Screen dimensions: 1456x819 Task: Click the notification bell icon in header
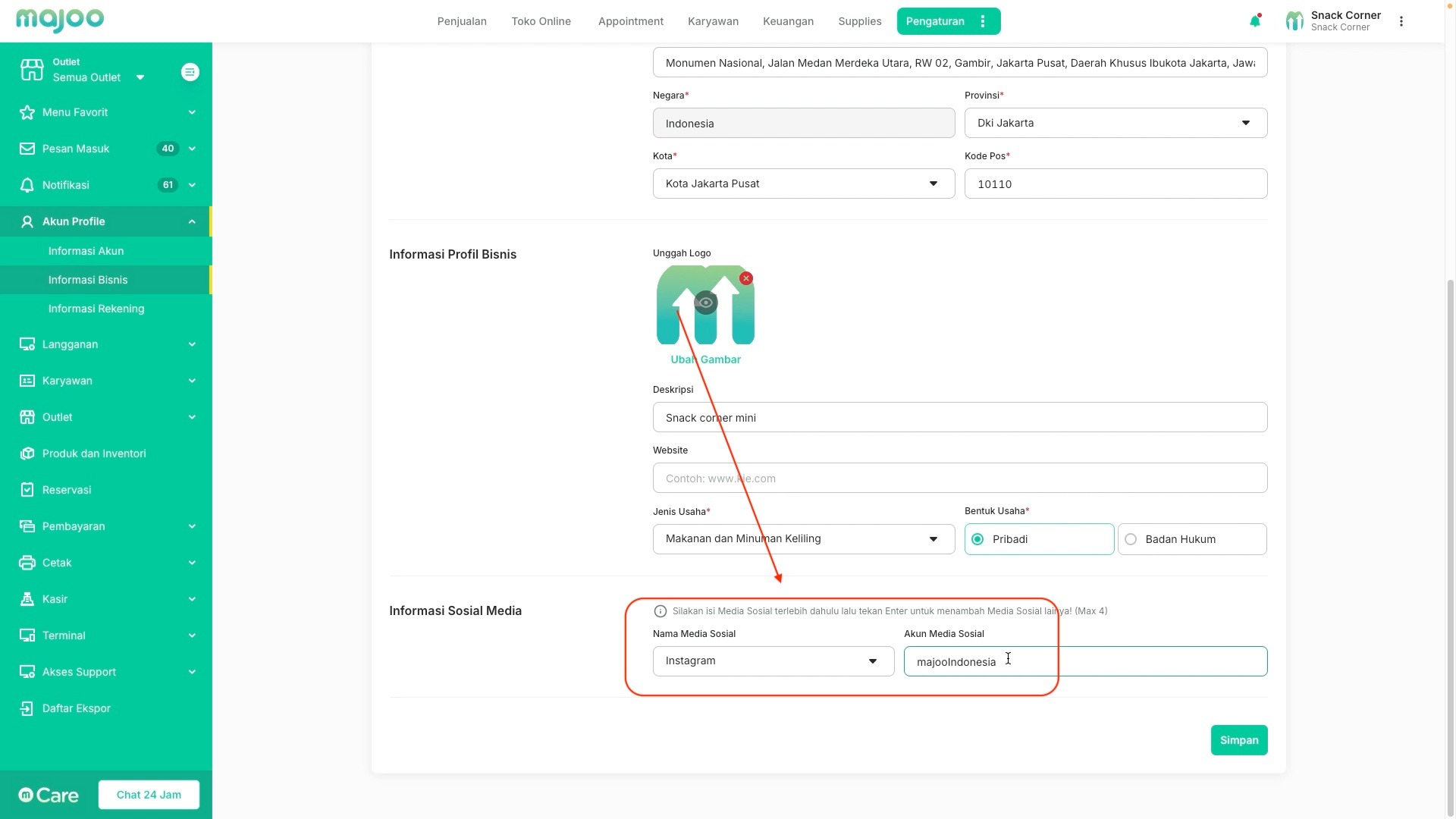(1255, 21)
